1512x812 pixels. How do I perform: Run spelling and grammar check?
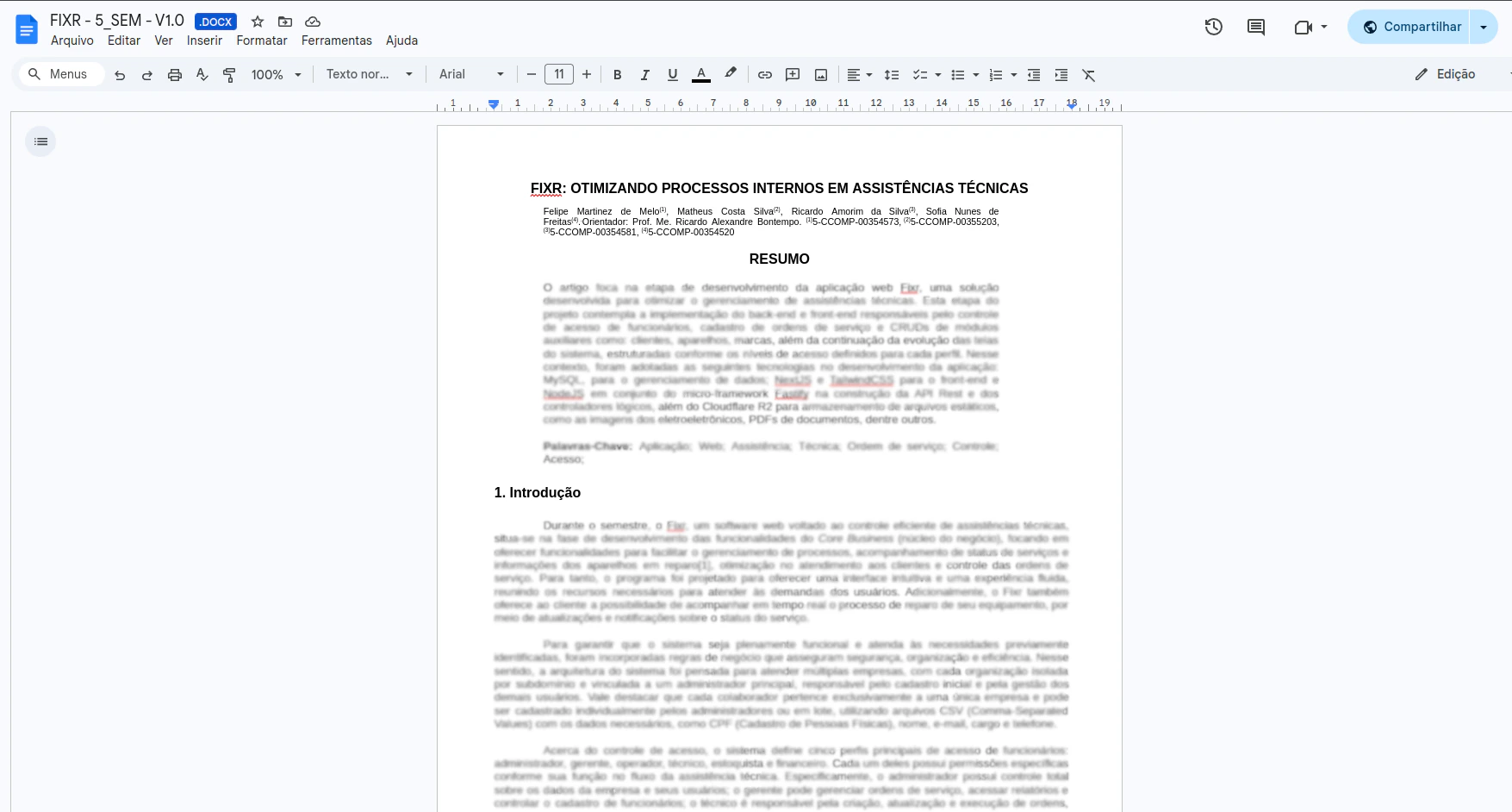pyautogui.click(x=202, y=75)
